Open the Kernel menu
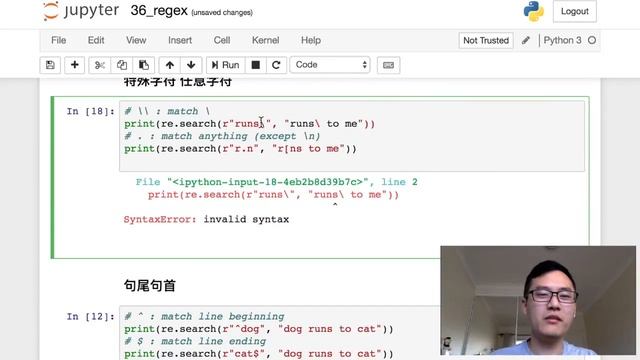 (x=265, y=40)
